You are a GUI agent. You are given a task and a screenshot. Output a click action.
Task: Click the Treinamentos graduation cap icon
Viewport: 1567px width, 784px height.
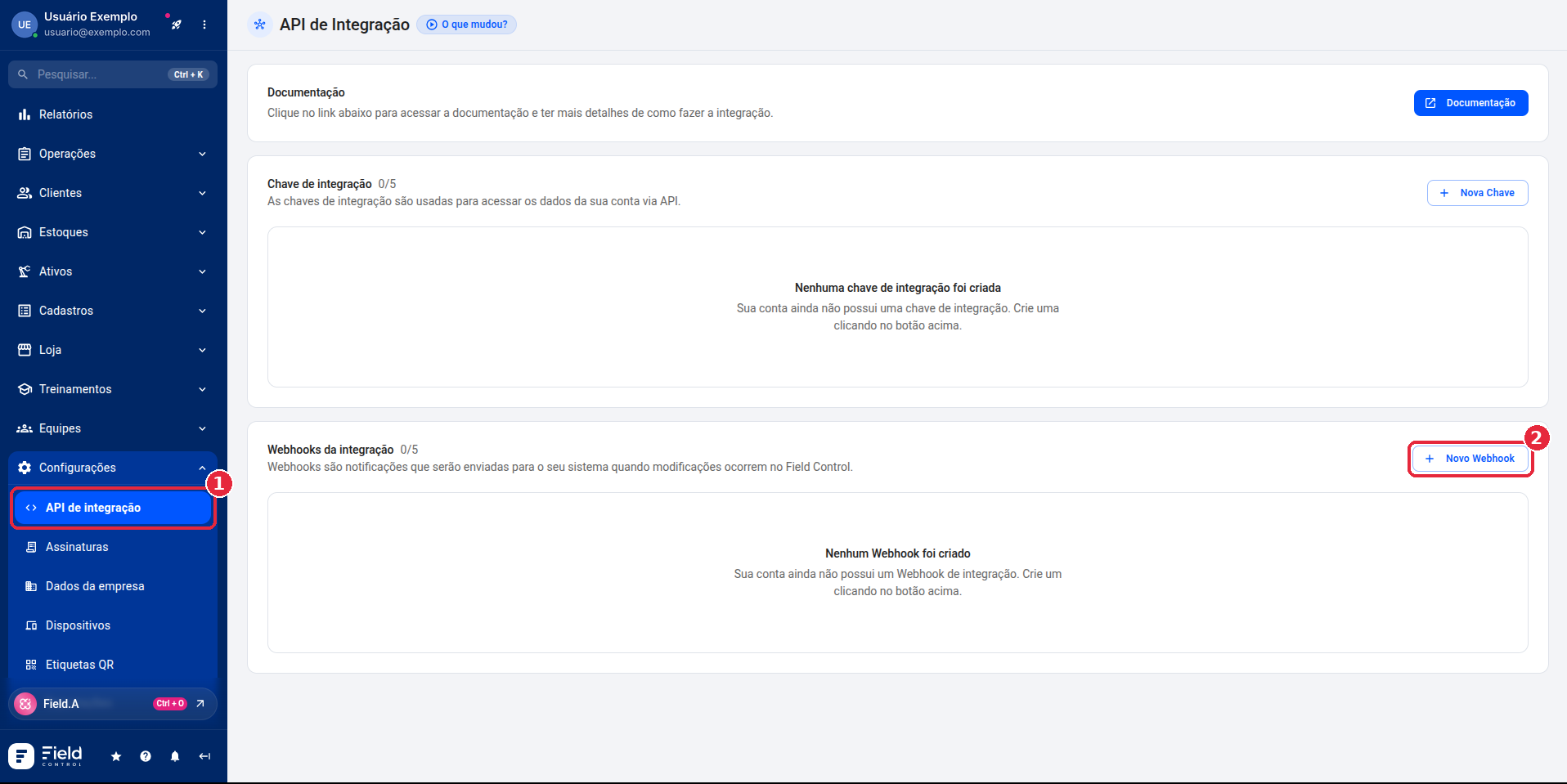pyautogui.click(x=25, y=389)
